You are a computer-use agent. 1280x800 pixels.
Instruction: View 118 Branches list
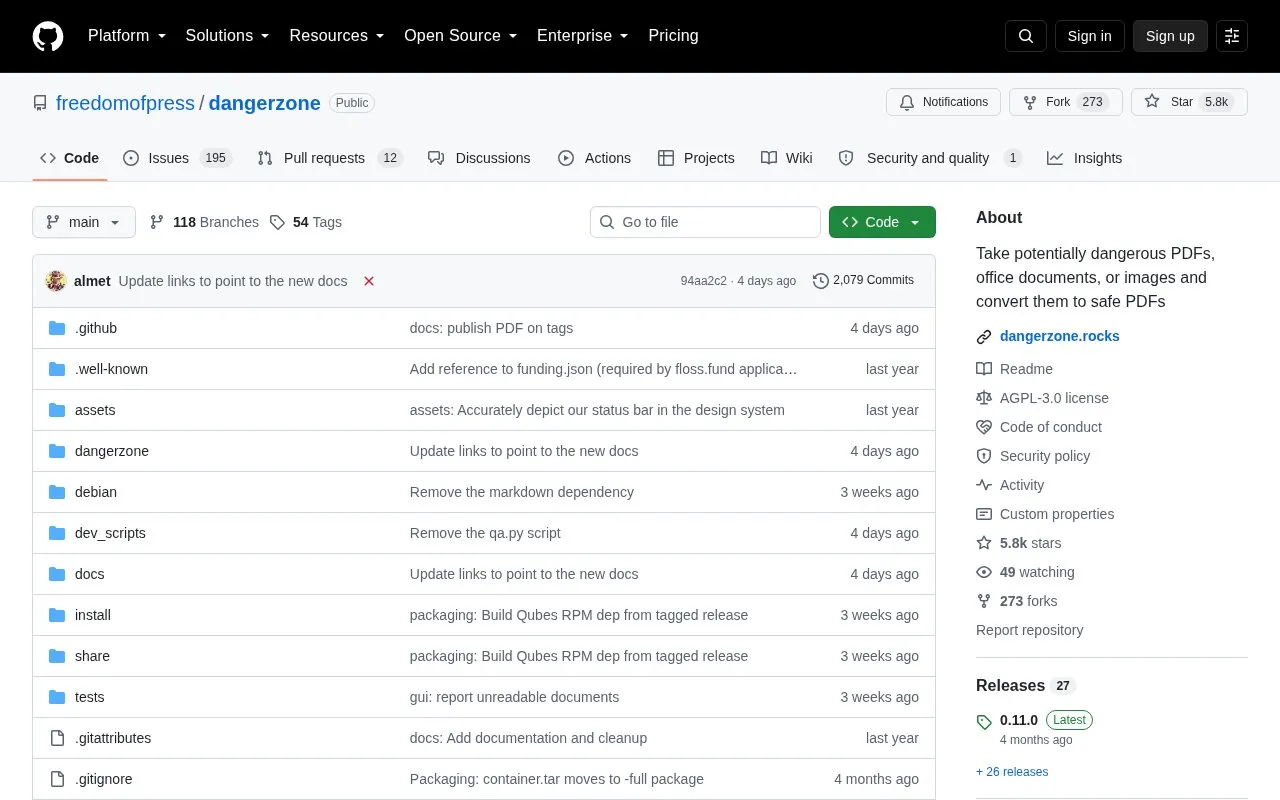pos(204,222)
